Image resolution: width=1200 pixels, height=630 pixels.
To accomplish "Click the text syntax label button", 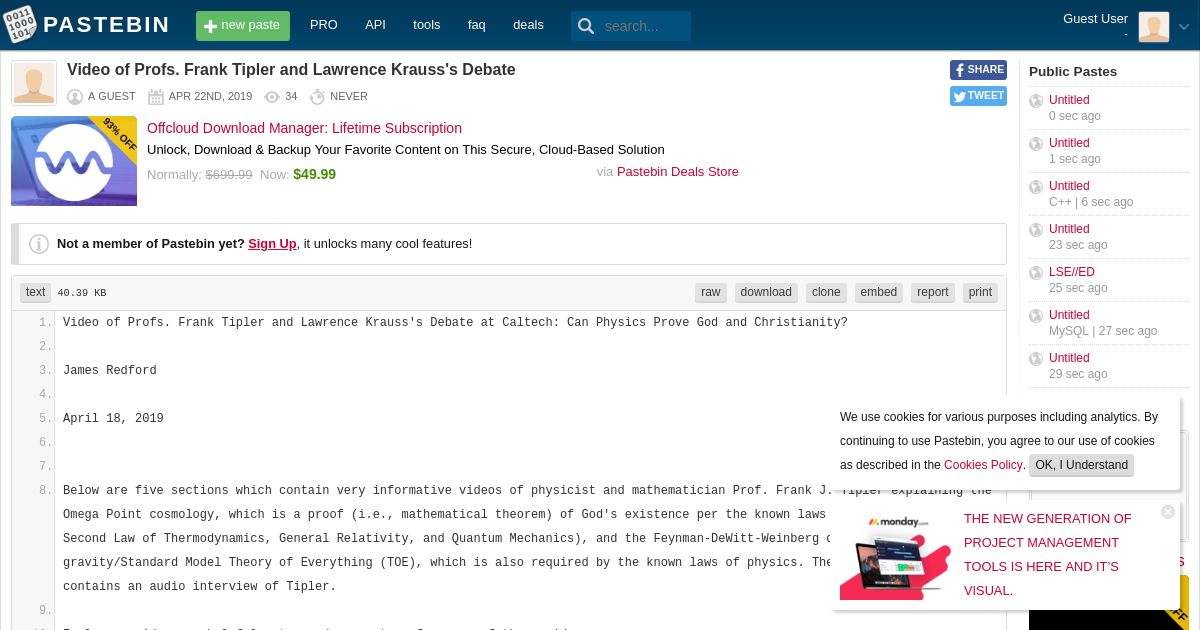I will (36, 292).
